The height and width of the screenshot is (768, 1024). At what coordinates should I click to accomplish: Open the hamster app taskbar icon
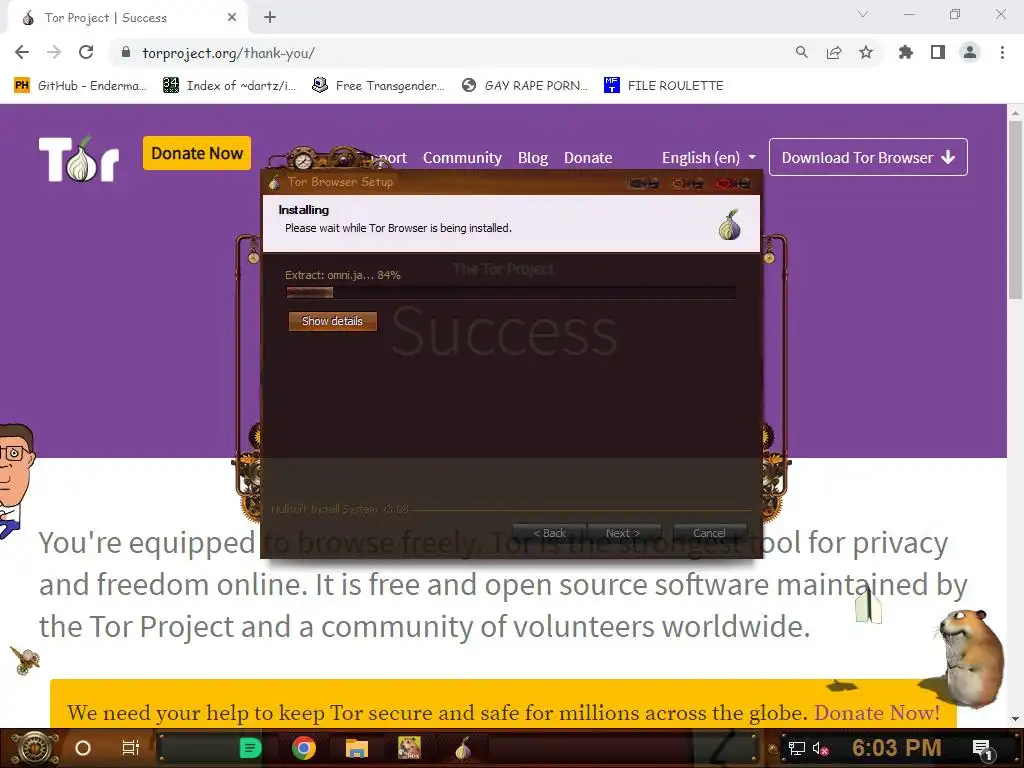(409, 748)
